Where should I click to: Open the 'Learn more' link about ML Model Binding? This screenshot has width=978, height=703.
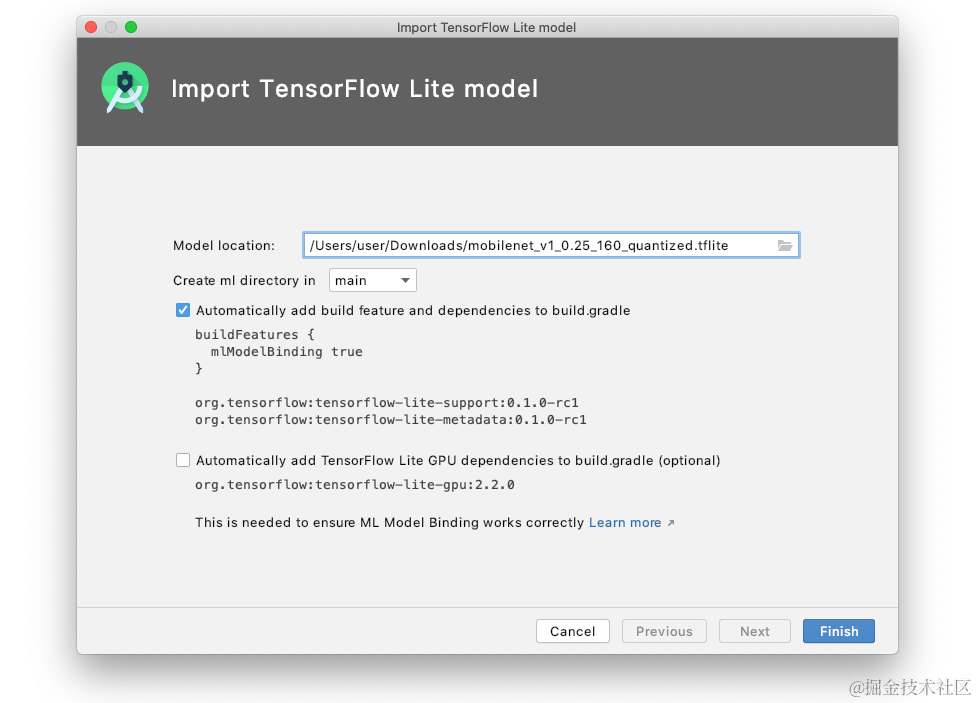(624, 522)
